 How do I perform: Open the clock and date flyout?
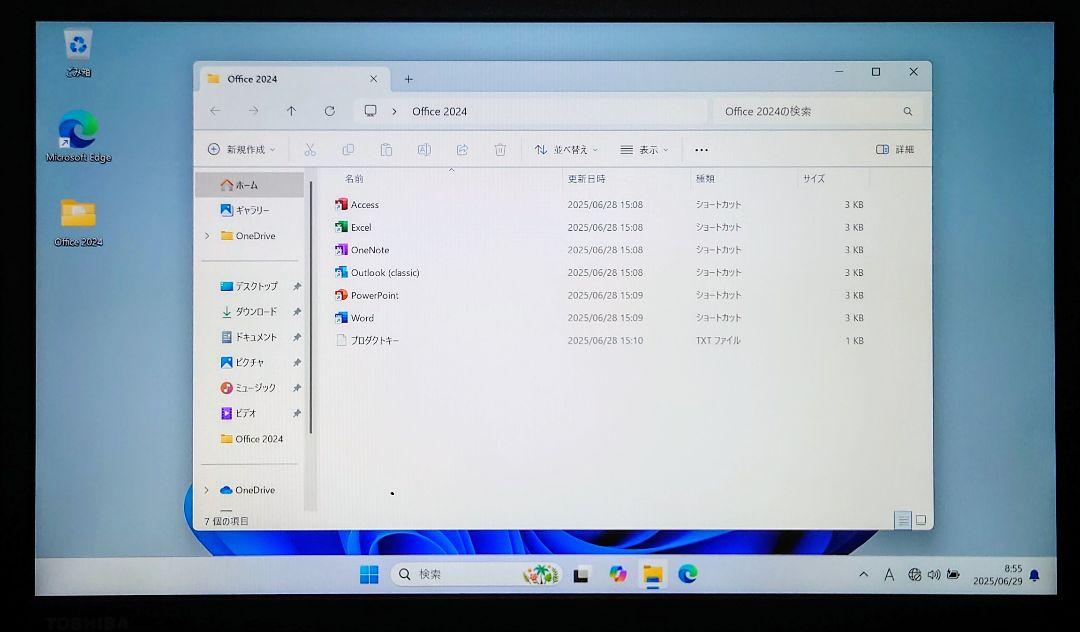[998, 575]
